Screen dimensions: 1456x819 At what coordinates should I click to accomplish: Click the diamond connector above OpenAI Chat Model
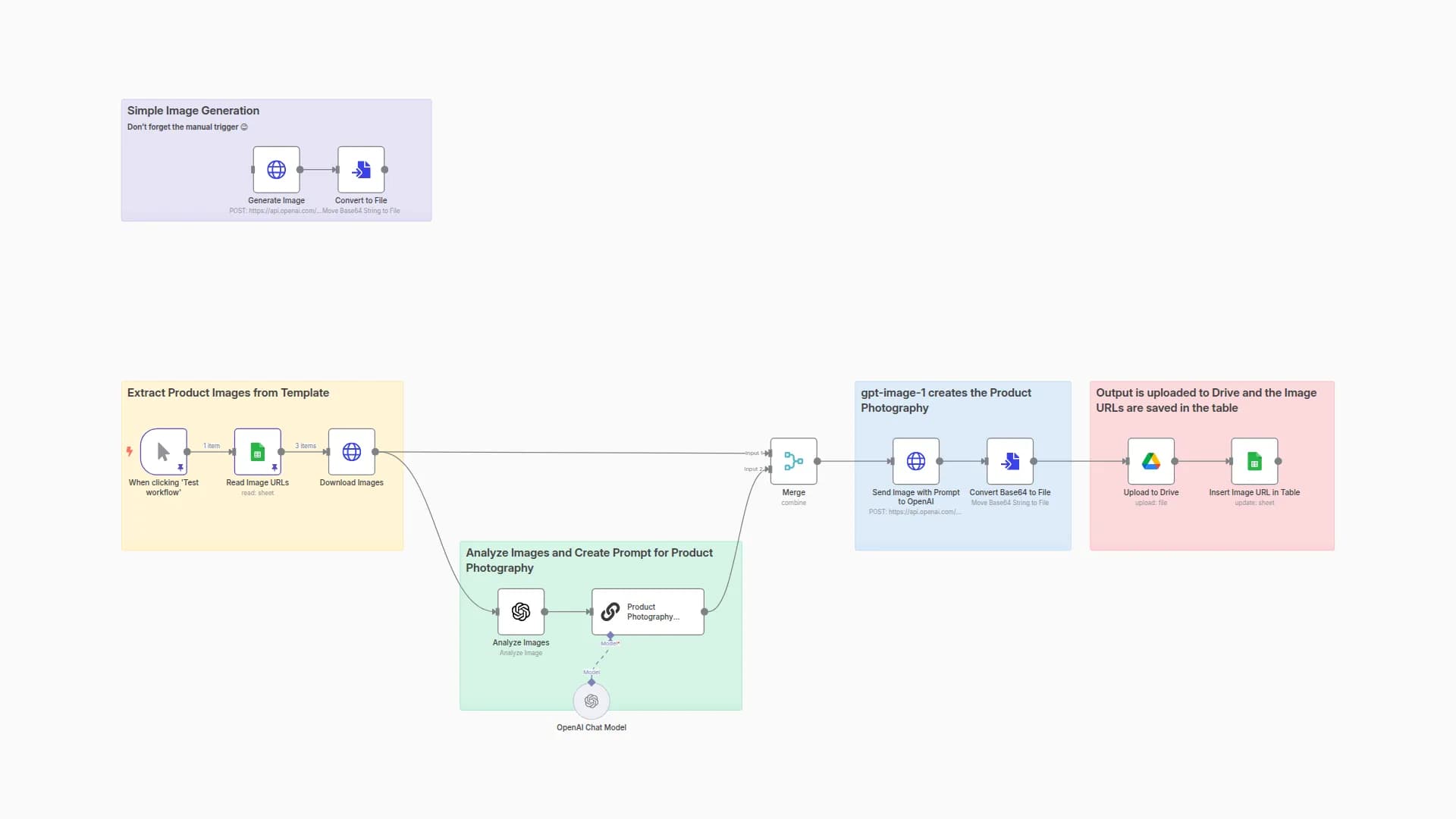coord(591,682)
